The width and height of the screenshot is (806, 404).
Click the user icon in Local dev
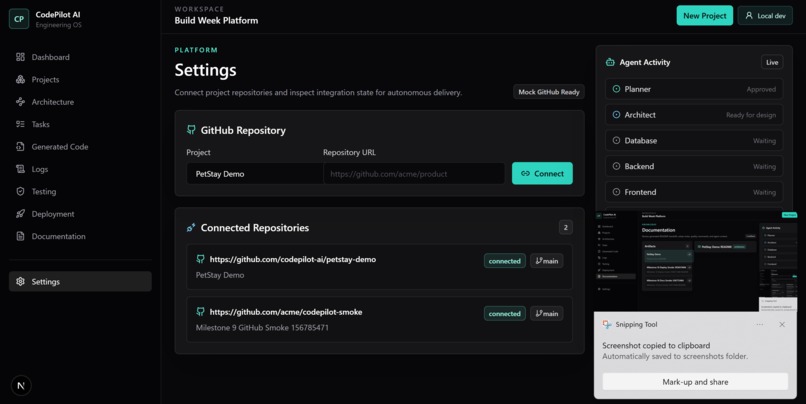[749, 15]
